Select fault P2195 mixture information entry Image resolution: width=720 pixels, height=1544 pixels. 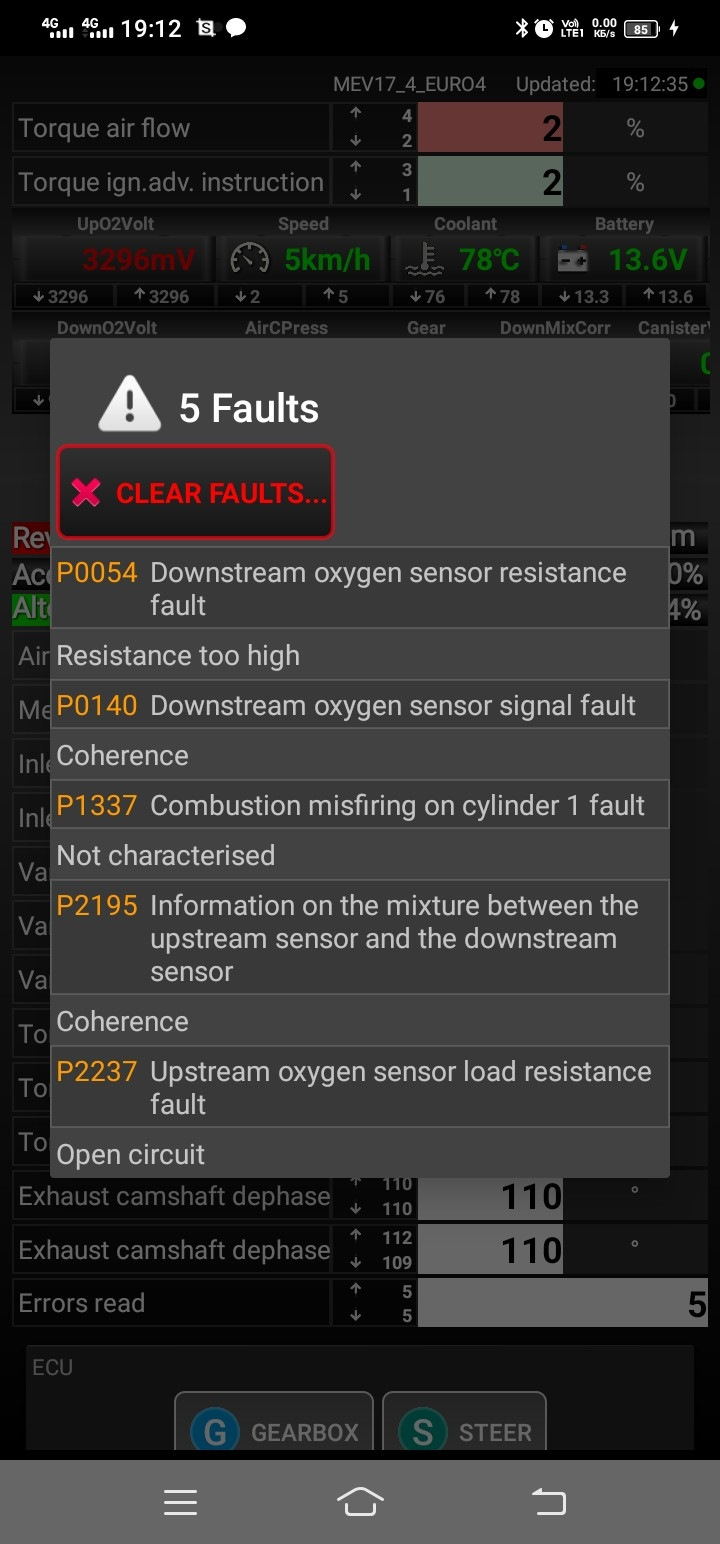coord(359,938)
